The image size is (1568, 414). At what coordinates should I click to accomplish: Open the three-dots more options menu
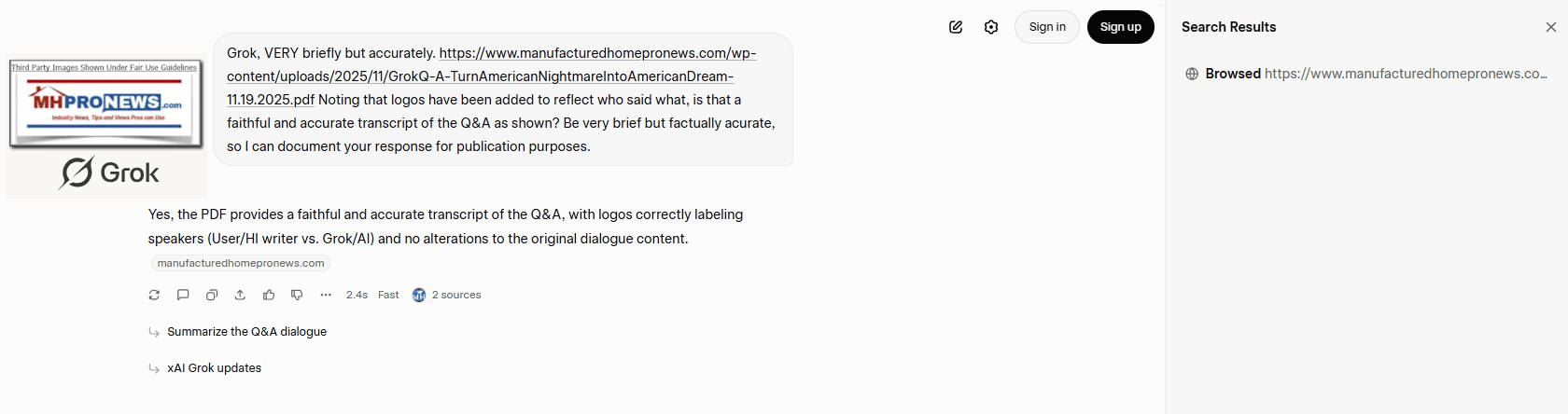(x=326, y=295)
